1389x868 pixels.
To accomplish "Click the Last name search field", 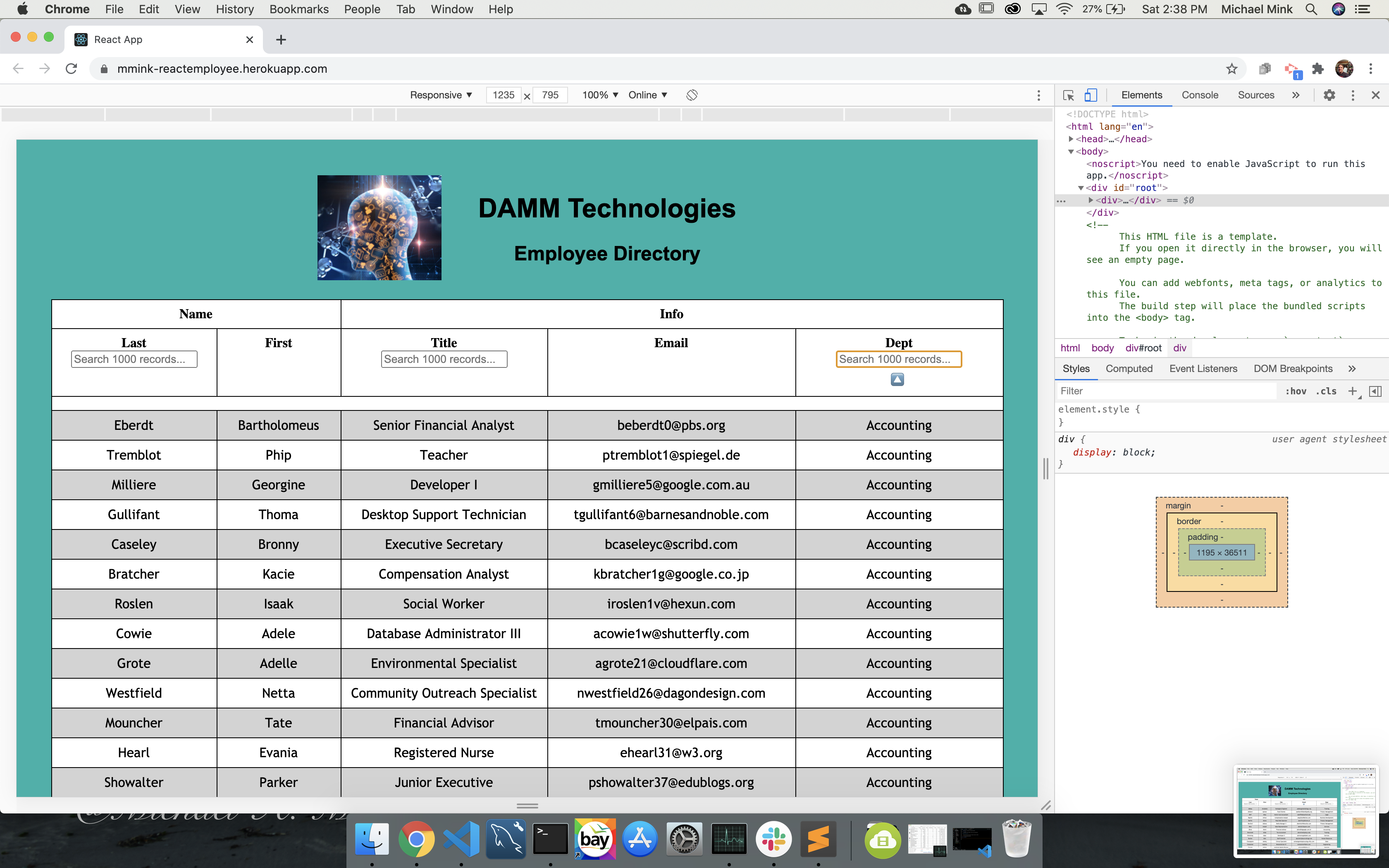I will (134, 359).
